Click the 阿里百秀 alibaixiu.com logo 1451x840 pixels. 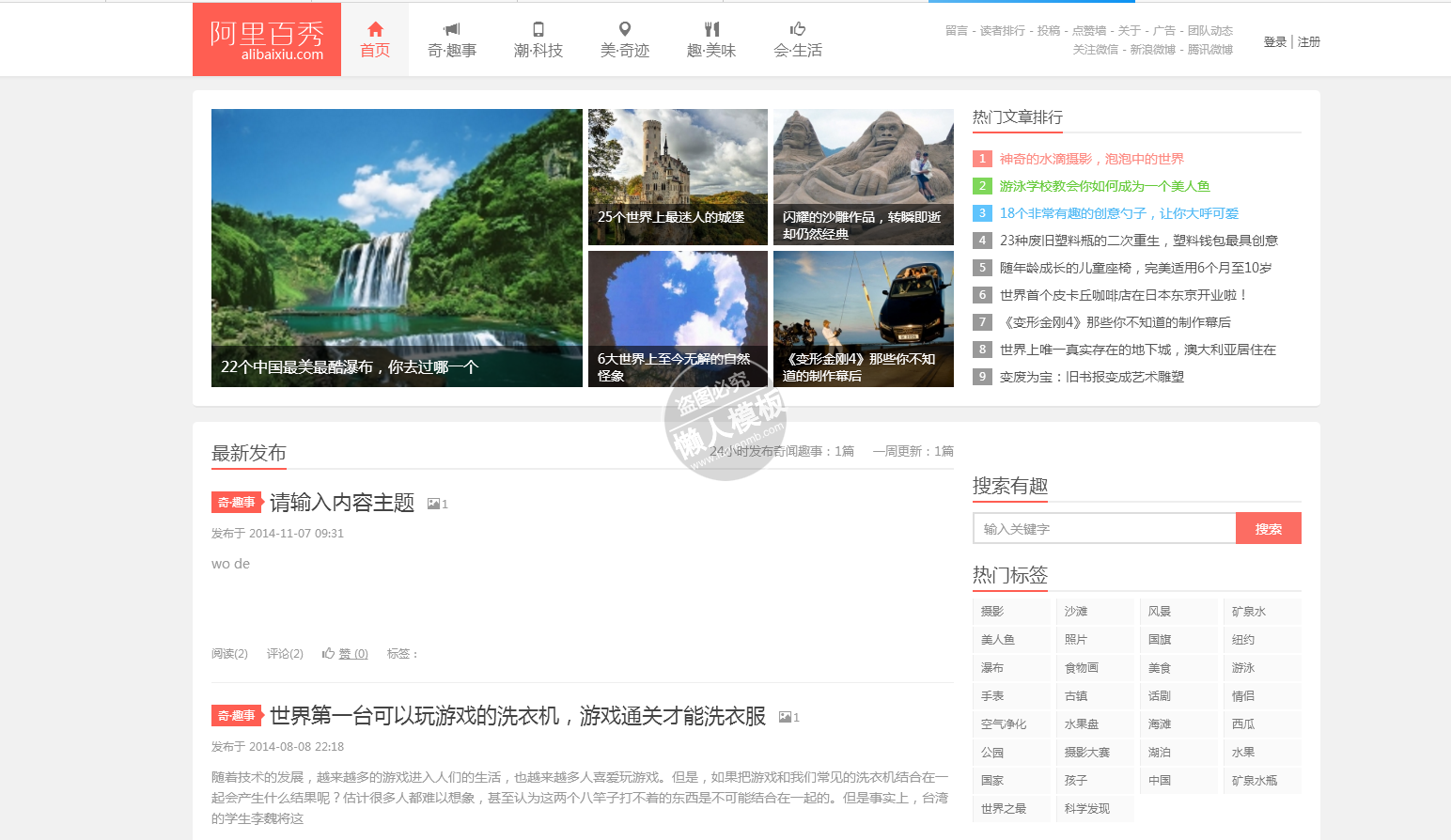coord(267,39)
